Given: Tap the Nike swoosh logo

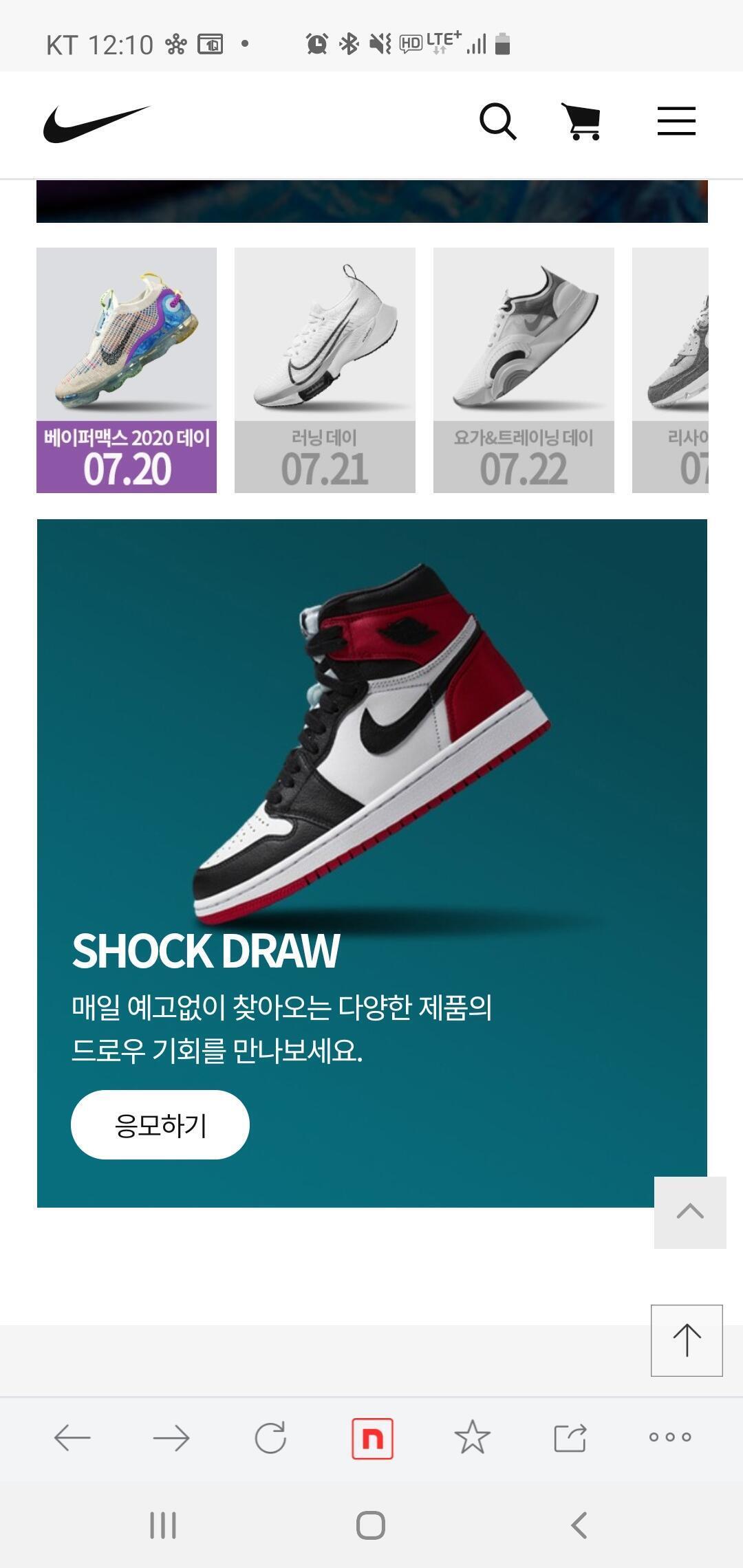Looking at the screenshot, I should click(x=97, y=123).
